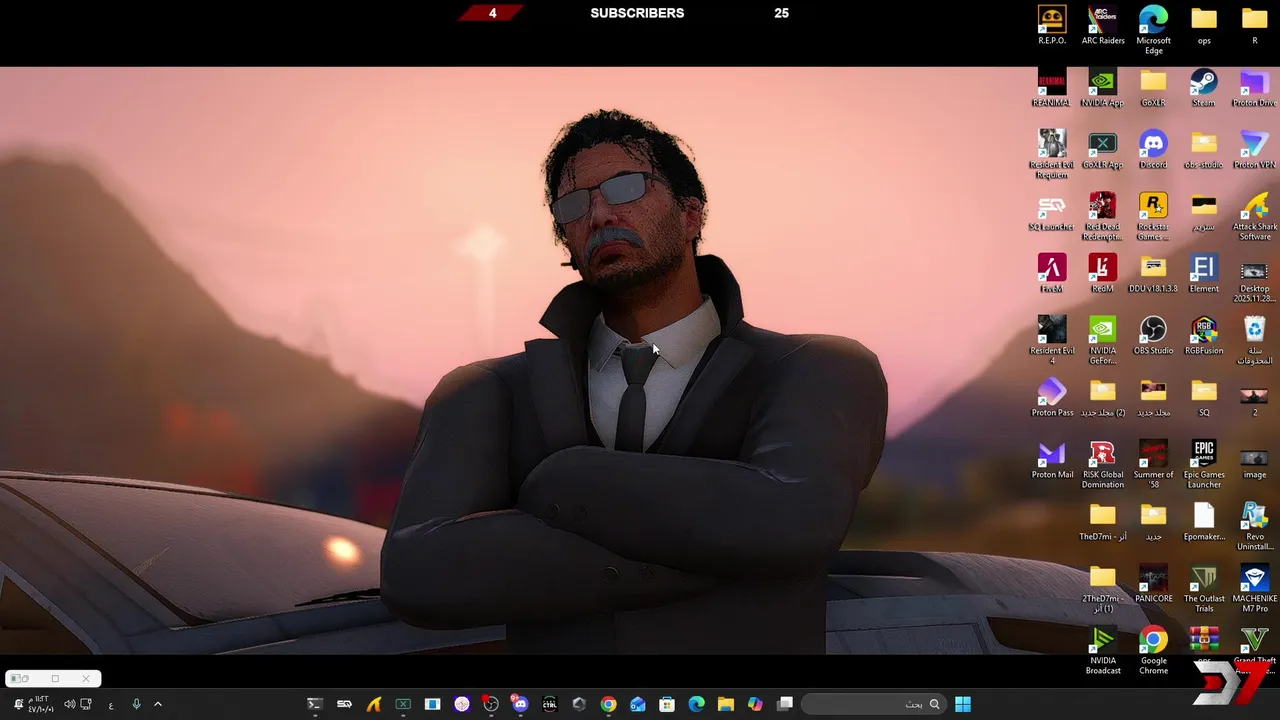Launch RedM
This screenshot has height=720, width=1280.
(x=1102, y=274)
